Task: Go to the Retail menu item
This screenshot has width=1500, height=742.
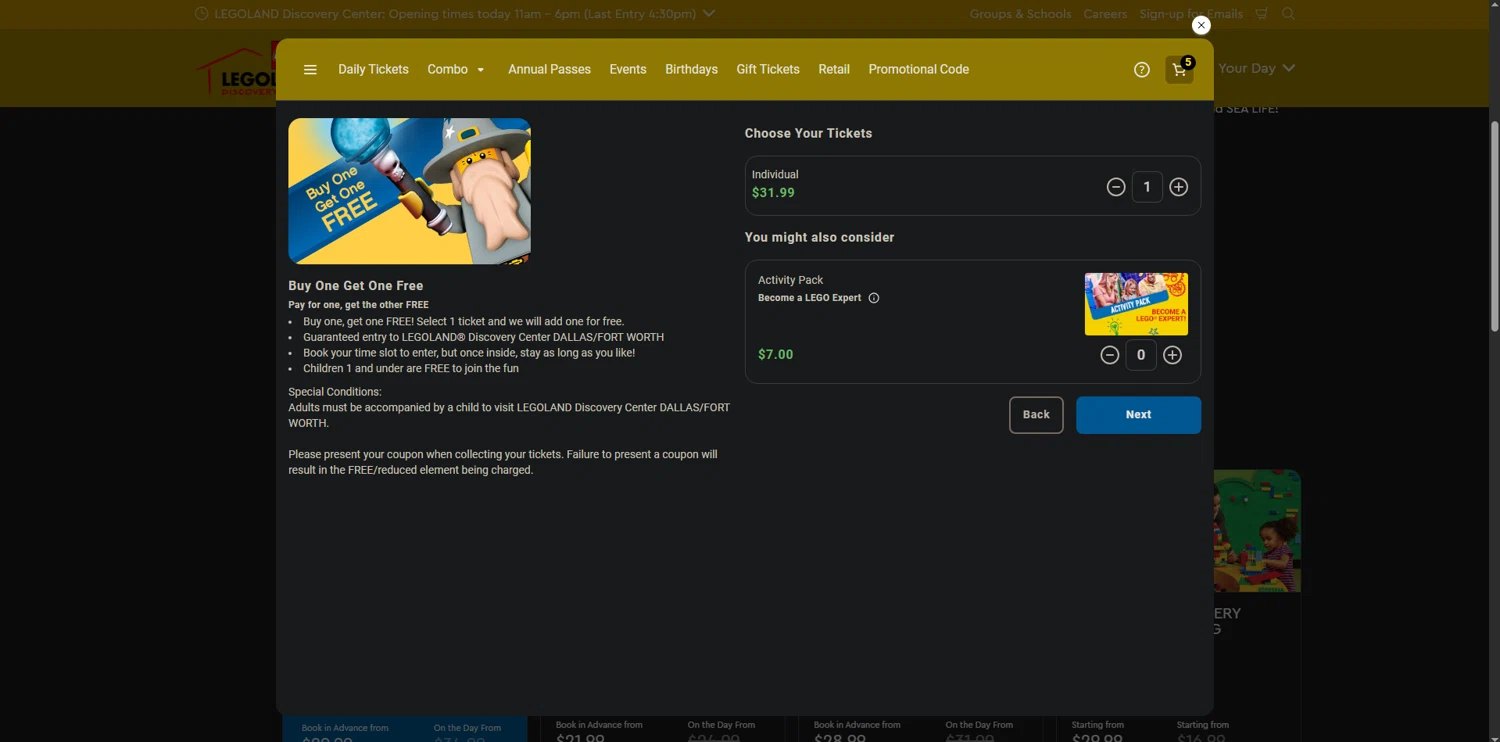Action: pyautogui.click(x=834, y=70)
